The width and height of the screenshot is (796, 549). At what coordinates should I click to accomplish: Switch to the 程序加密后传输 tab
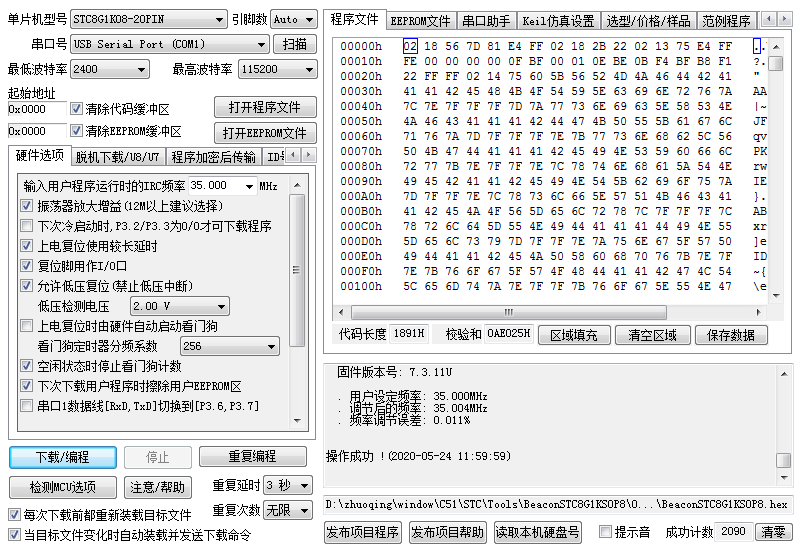pos(213,157)
